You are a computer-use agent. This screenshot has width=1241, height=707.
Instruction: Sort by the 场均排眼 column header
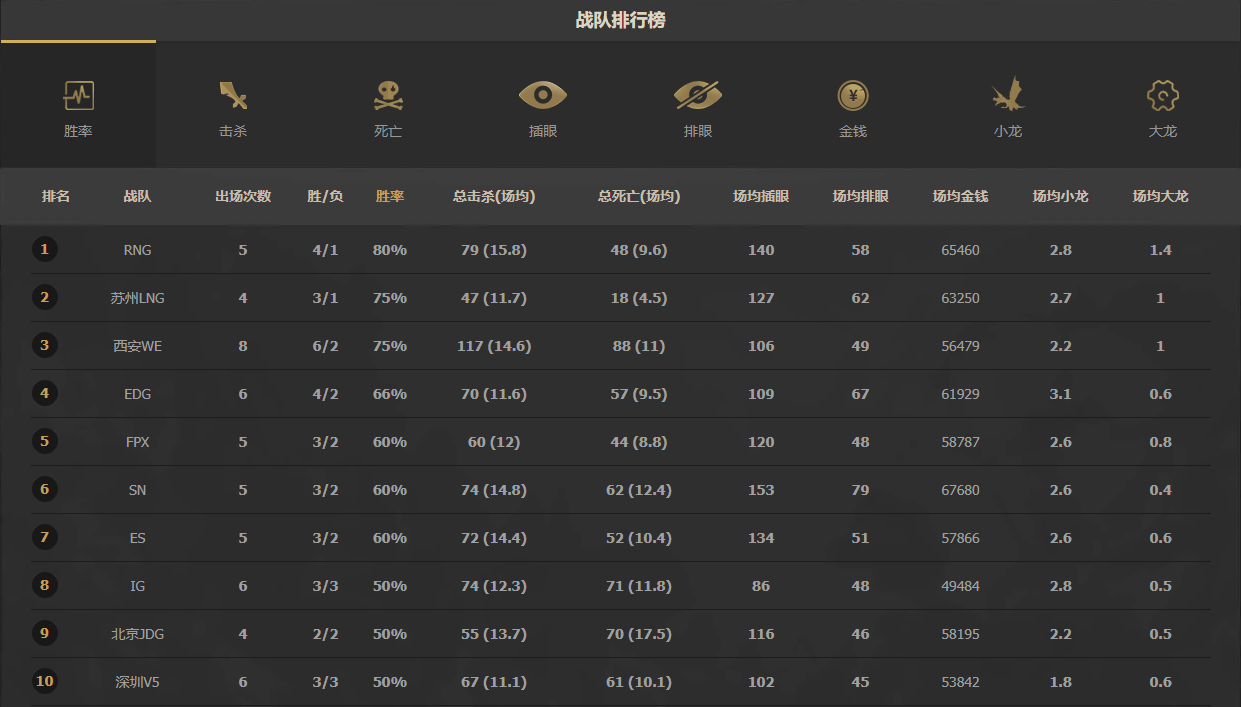(861, 197)
